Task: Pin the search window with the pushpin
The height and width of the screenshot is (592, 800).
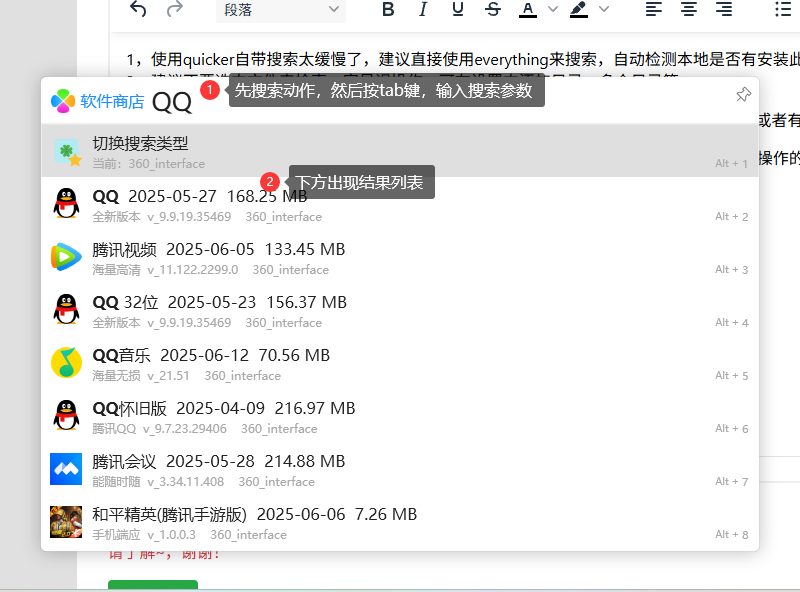Action: pos(743,94)
